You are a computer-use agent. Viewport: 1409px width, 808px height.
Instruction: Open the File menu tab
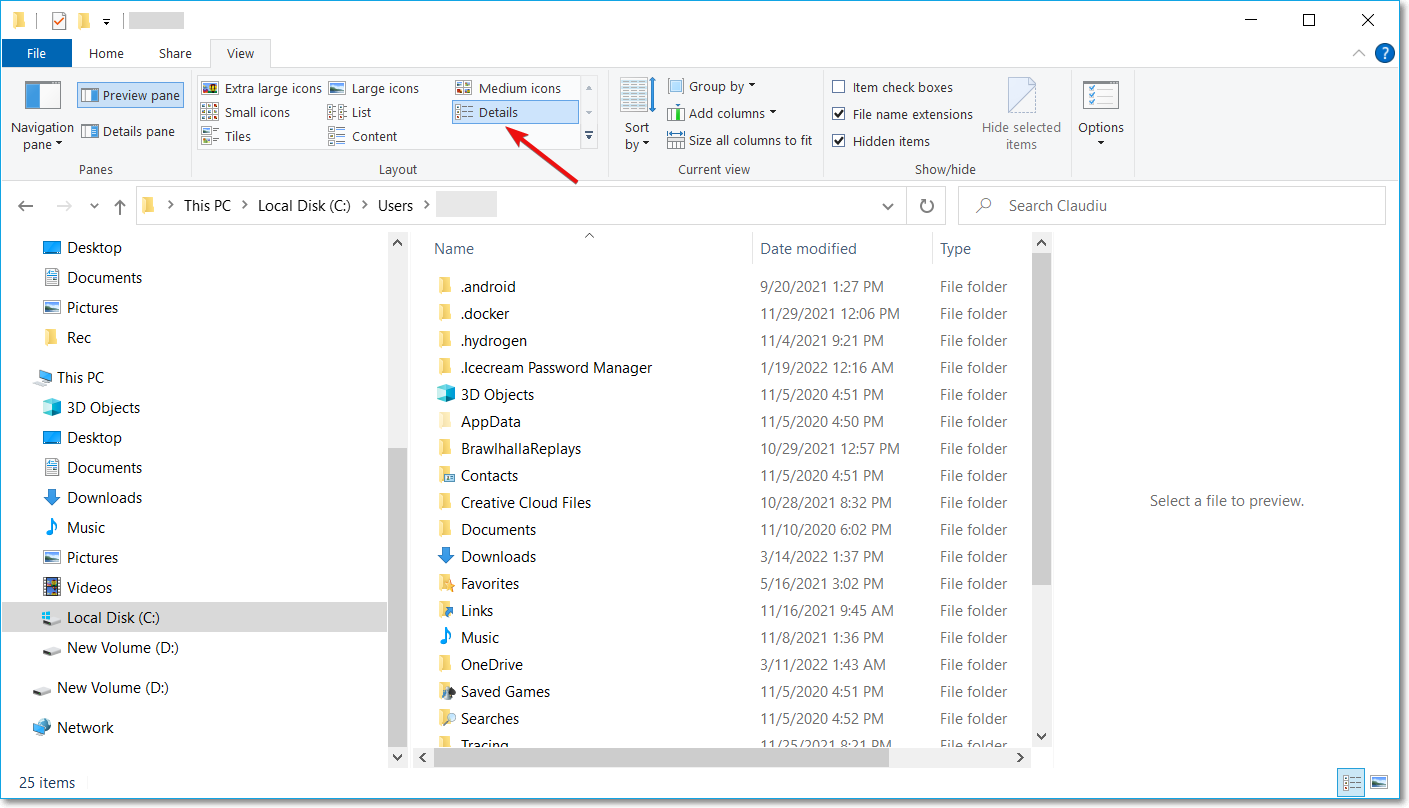(36, 54)
